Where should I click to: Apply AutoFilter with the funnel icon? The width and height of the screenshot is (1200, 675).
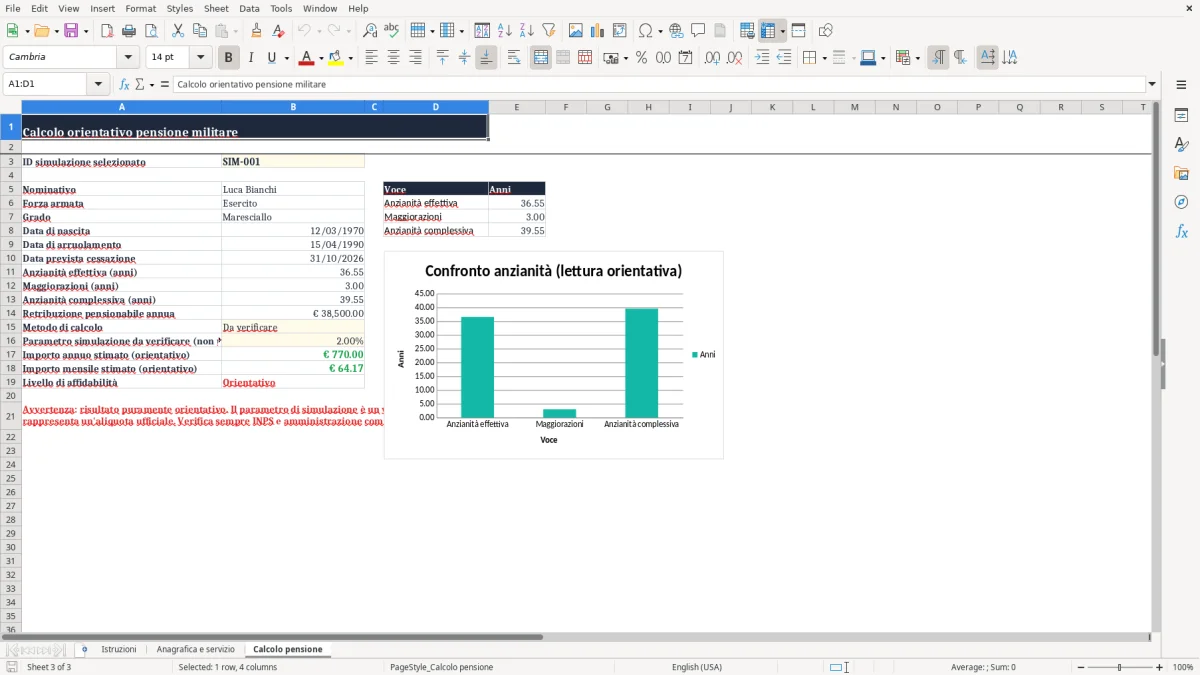(x=549, y=31)
